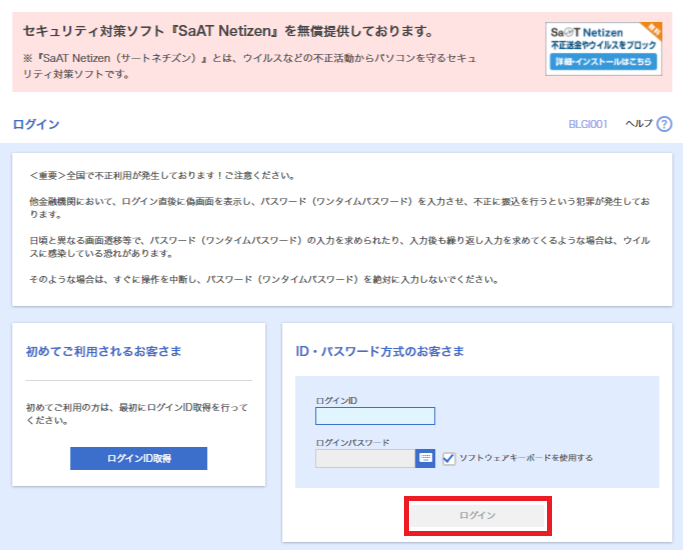Click the 詳細・インストールはこちら button in banner

[604, 62]
